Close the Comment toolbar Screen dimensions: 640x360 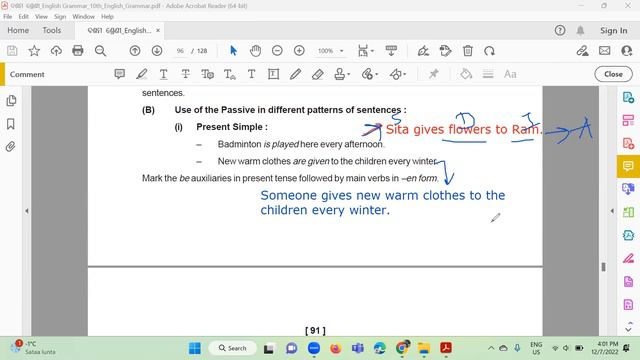coord(613,74)
